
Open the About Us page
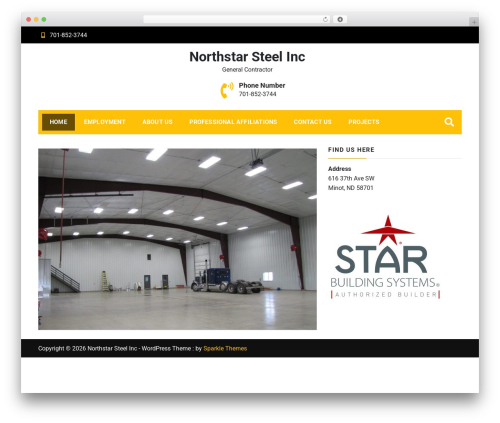tap(157, 122)
